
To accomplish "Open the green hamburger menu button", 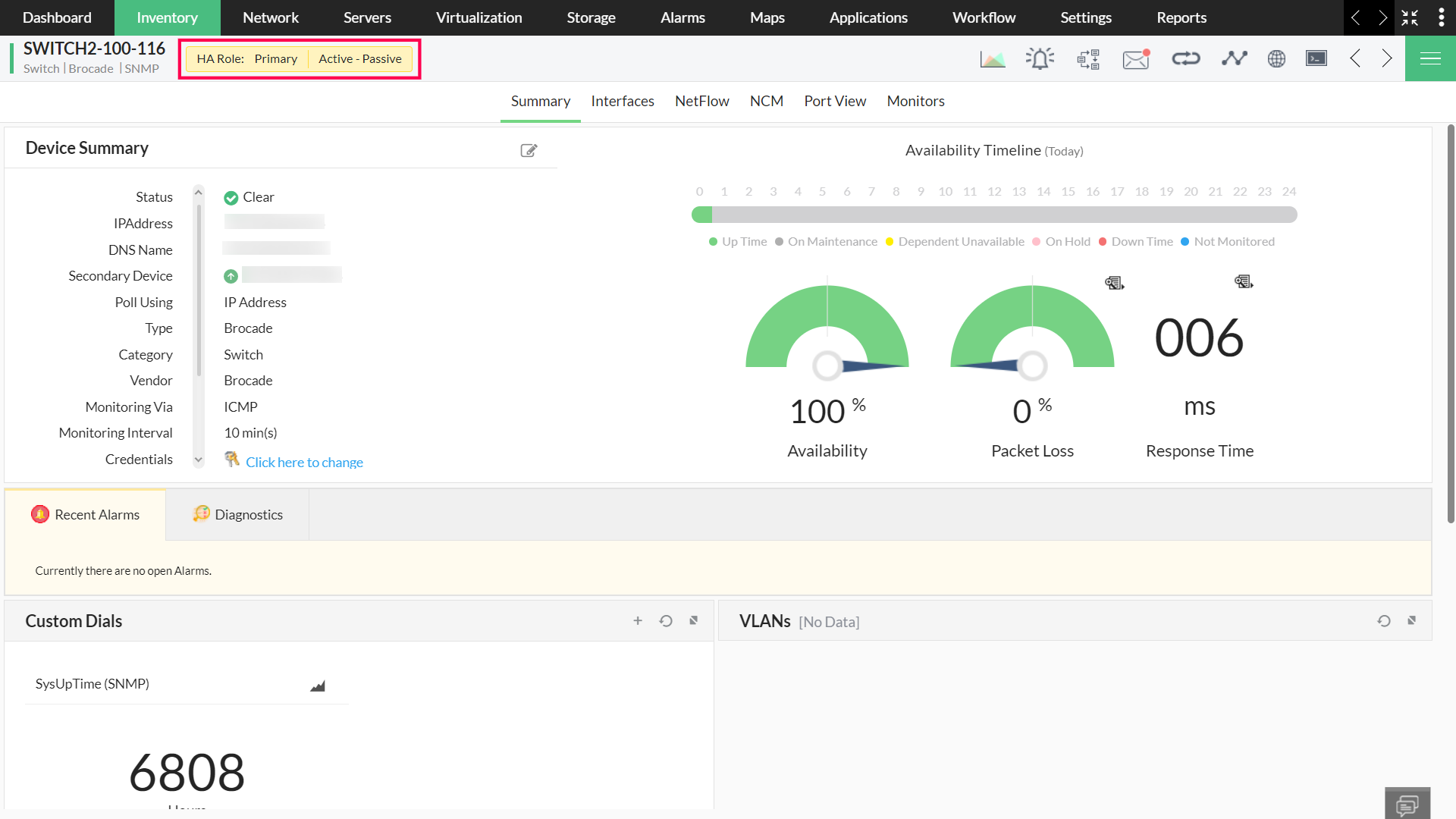I will pos(1430,58).
